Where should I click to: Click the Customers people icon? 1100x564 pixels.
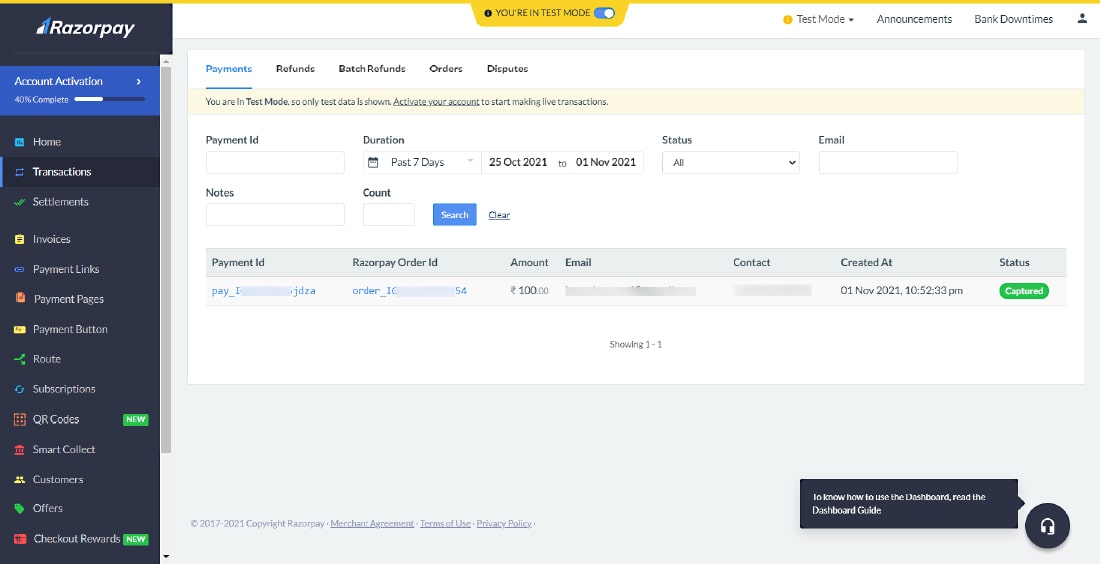20,480
